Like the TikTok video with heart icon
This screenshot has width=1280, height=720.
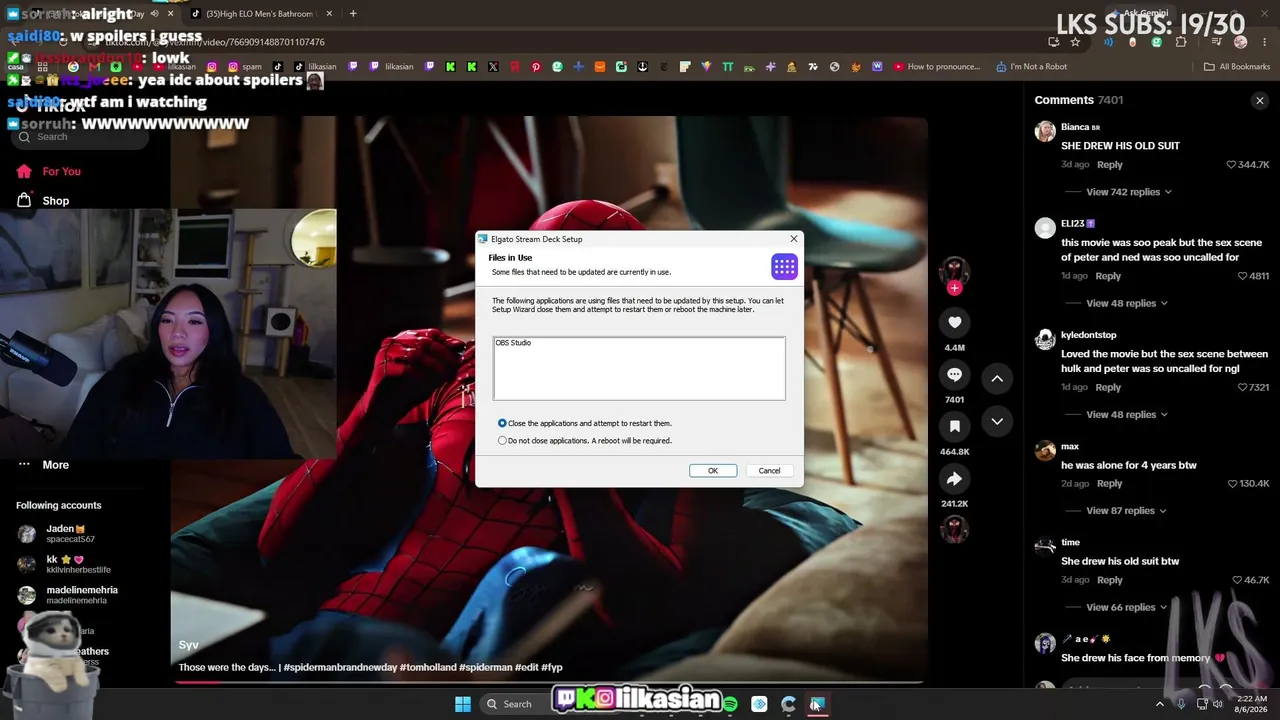tap(954, 322)
